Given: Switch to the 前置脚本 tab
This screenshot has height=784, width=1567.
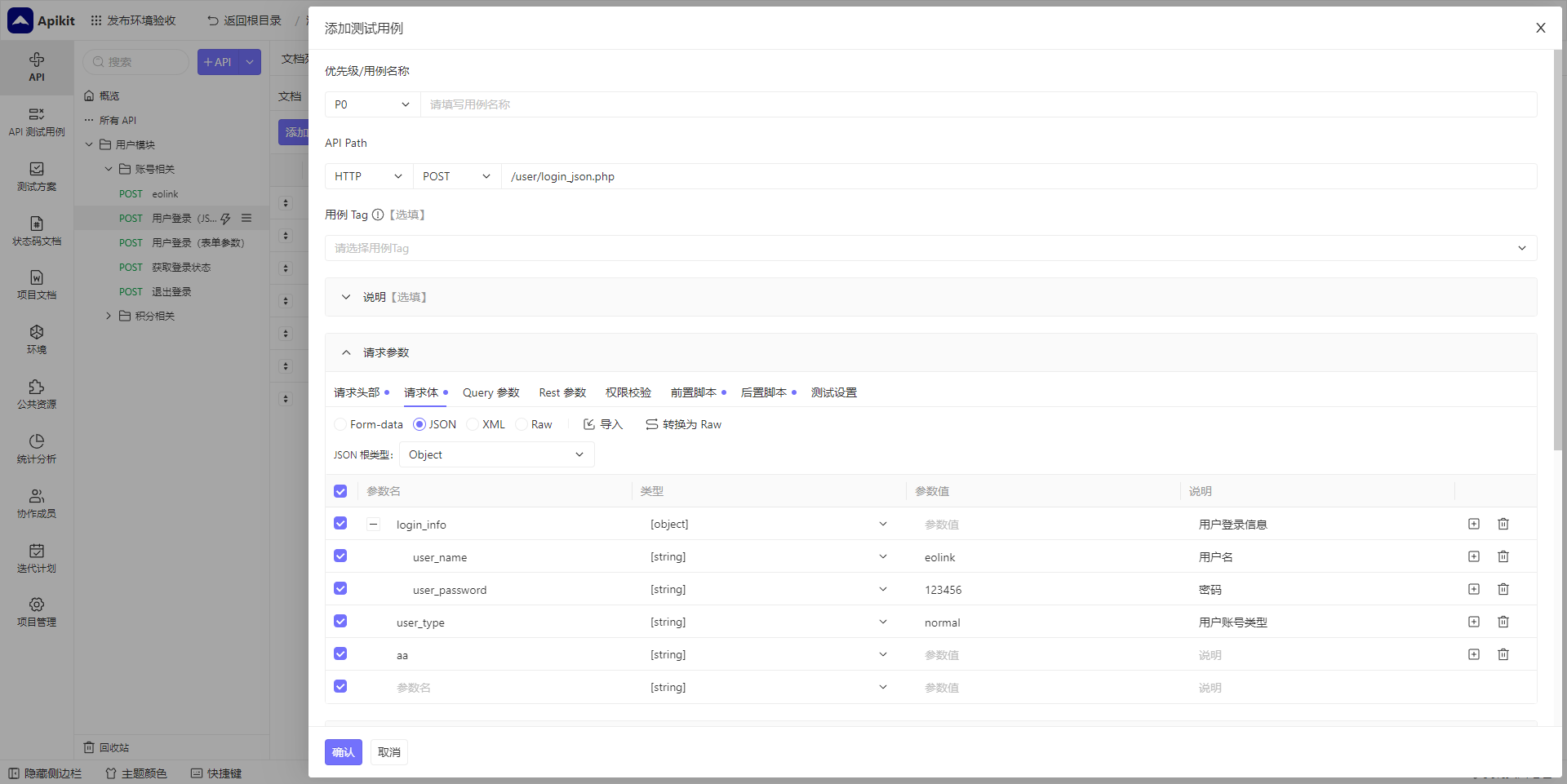Looking at the screenshot, I should (694, 392).
